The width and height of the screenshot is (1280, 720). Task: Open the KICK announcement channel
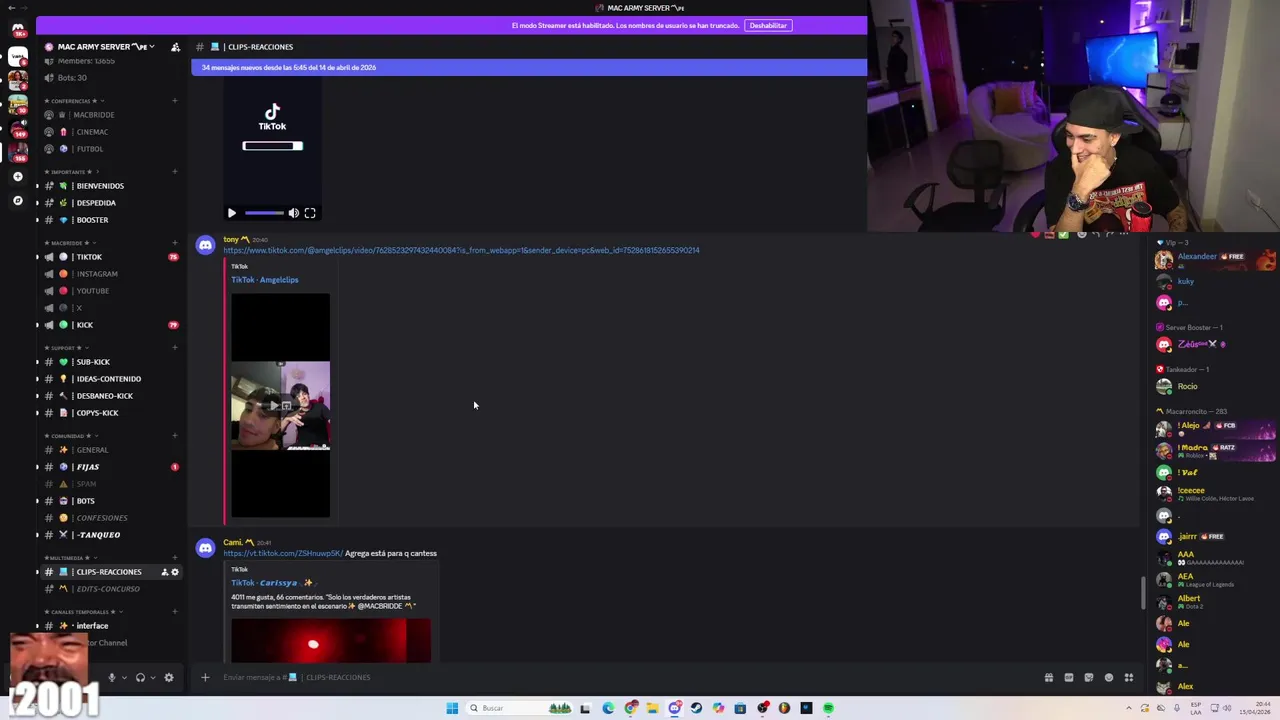tap(110, 325)
